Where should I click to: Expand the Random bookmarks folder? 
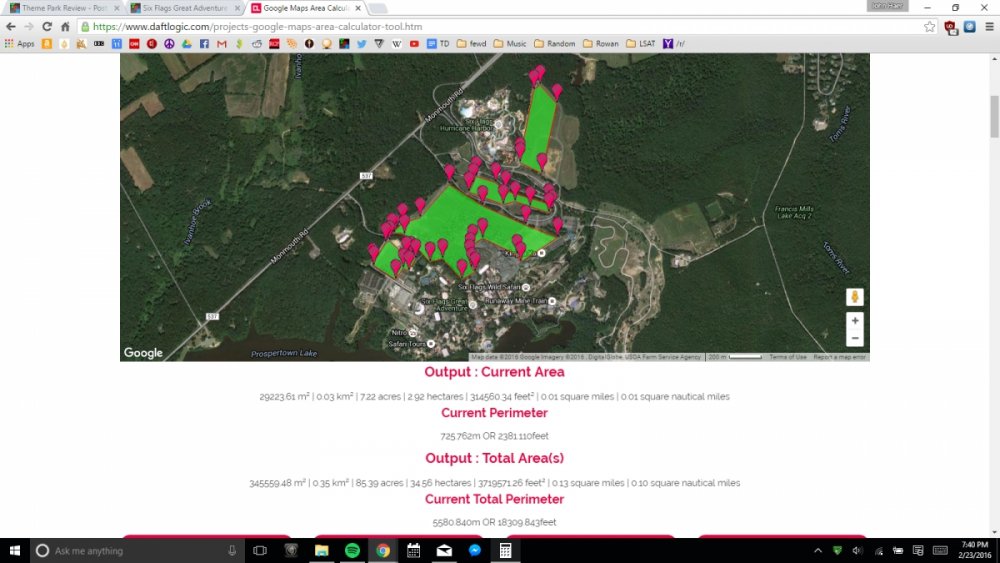point(555,44)
